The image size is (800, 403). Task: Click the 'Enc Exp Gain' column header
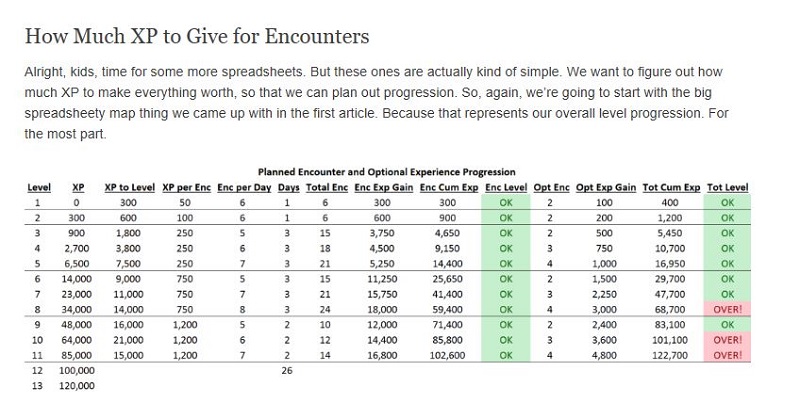pyautogui.click(x=384, y=187)
